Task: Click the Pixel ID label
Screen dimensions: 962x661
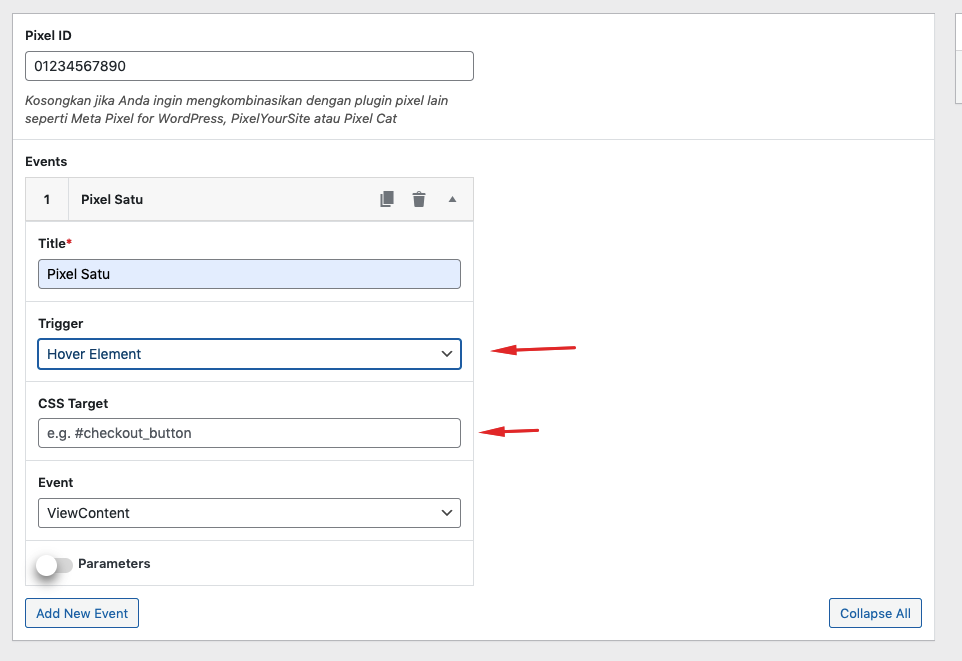Action: point(48,36)
